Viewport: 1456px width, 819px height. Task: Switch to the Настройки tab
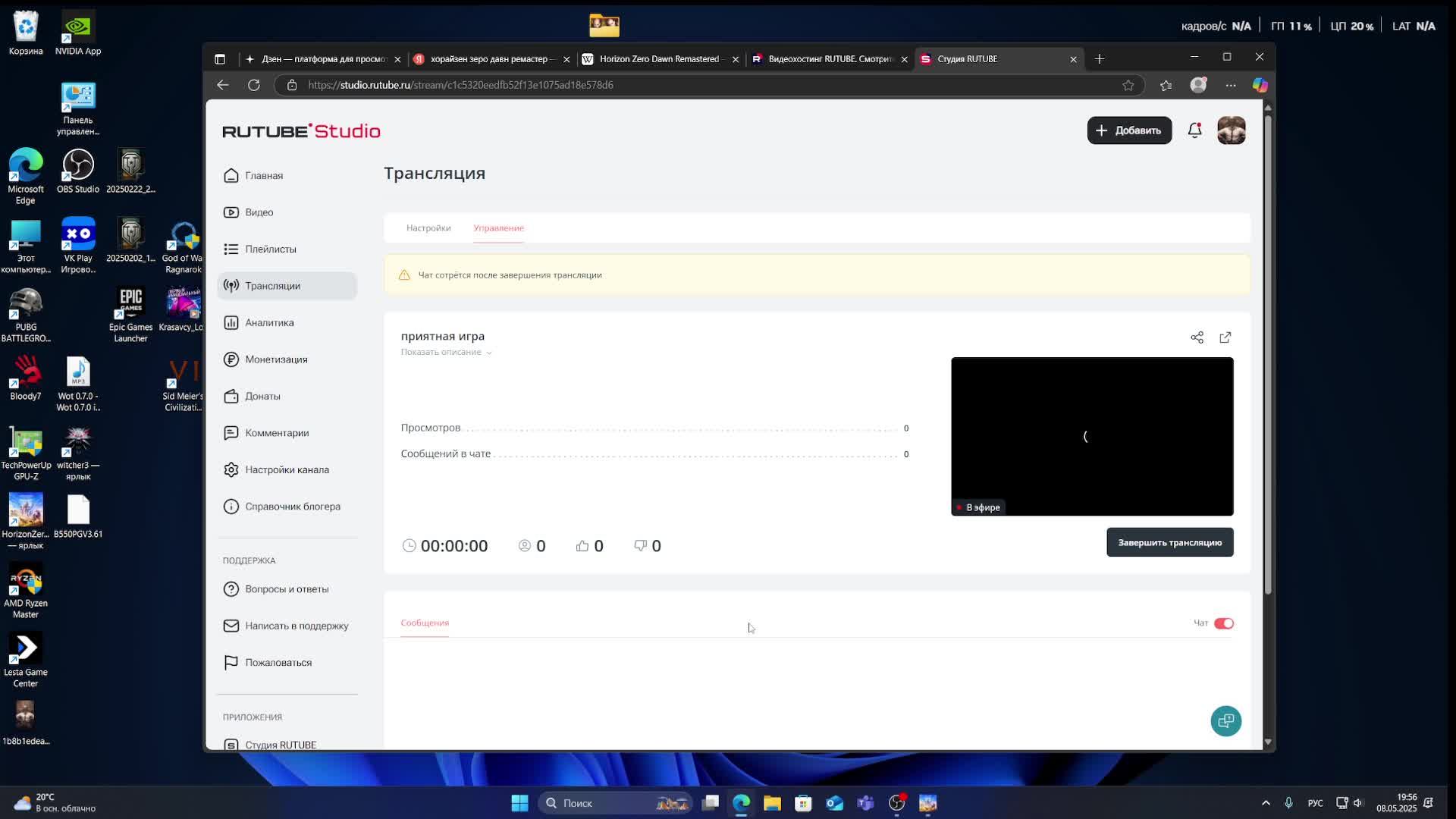click(x=428, y=227)
